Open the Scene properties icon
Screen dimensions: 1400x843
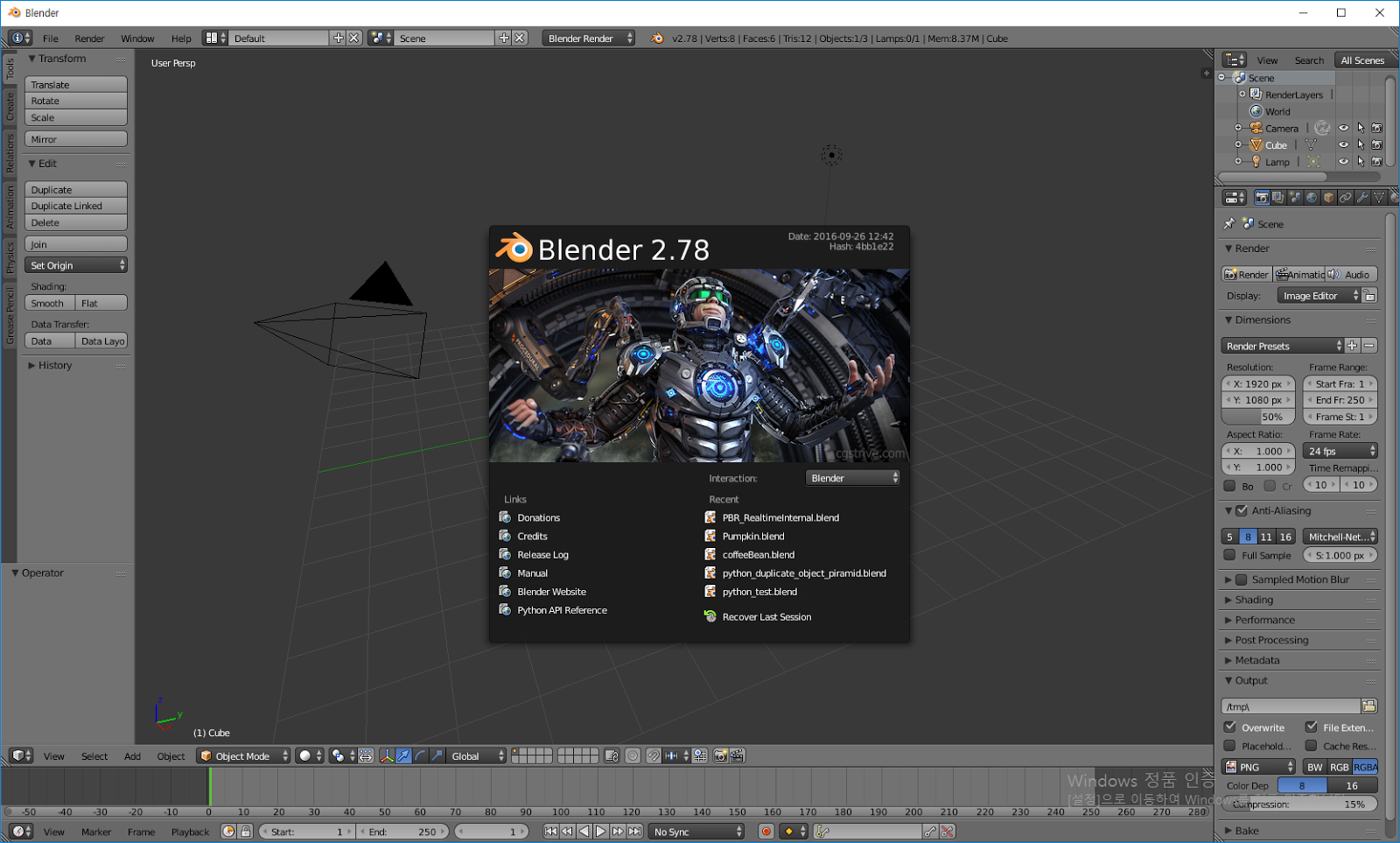[1295, 199]
